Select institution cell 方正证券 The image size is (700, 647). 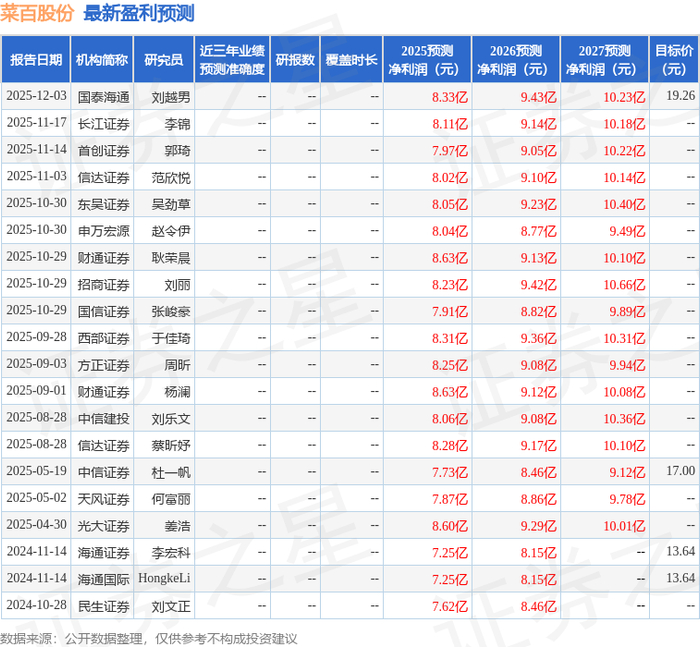point(104,365)
